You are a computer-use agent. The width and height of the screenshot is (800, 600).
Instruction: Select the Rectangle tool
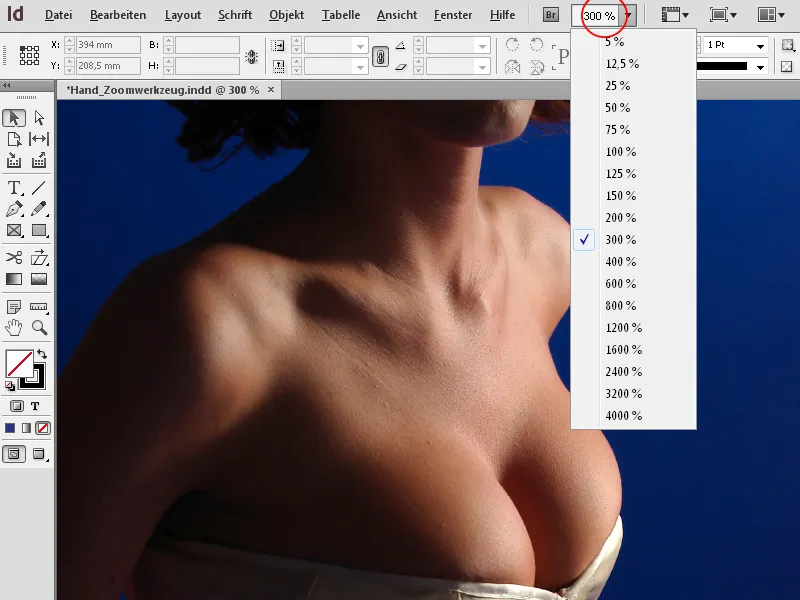point(39,231)
